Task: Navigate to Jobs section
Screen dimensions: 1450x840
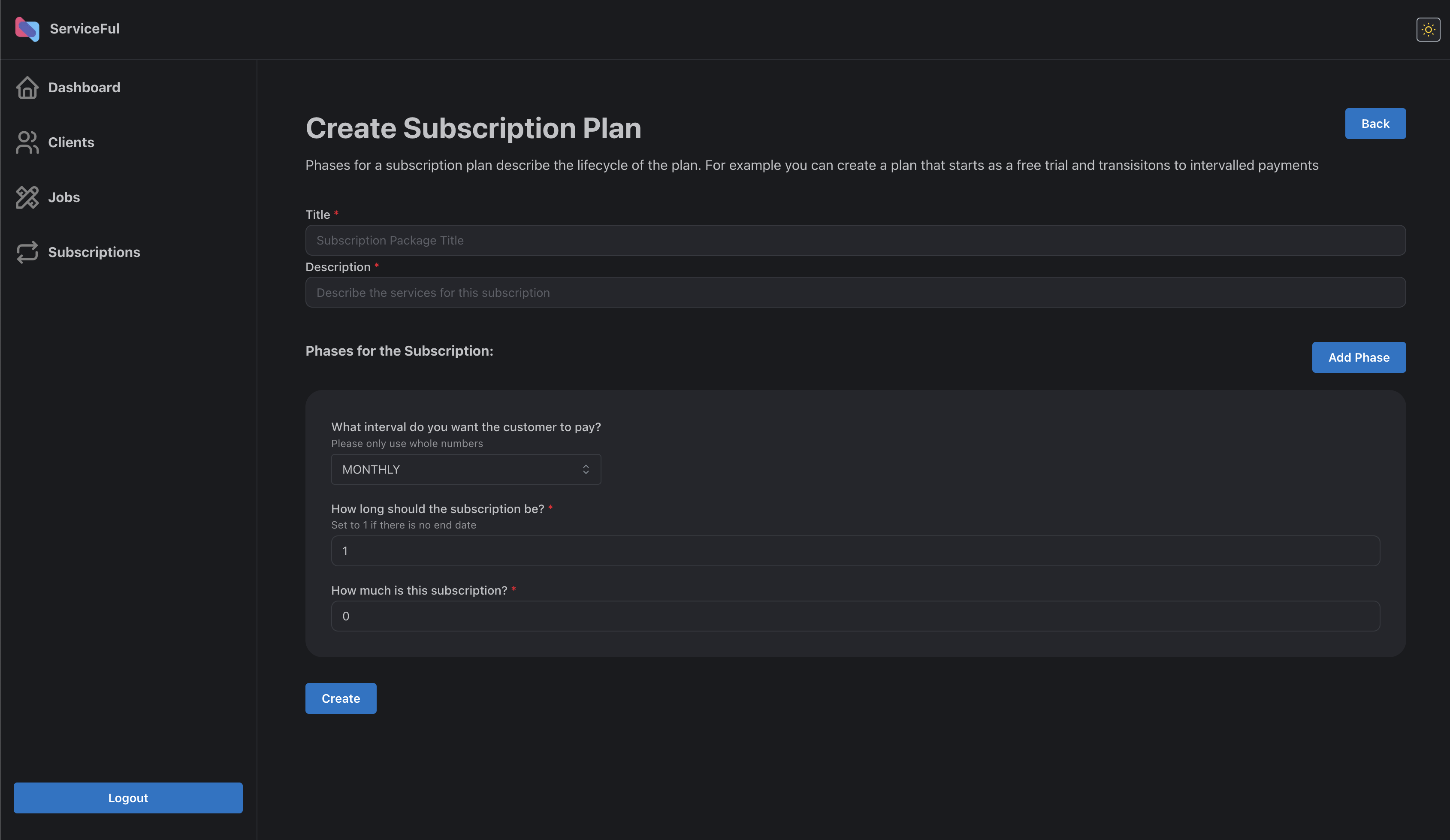Action: click(x=64, y=197)
